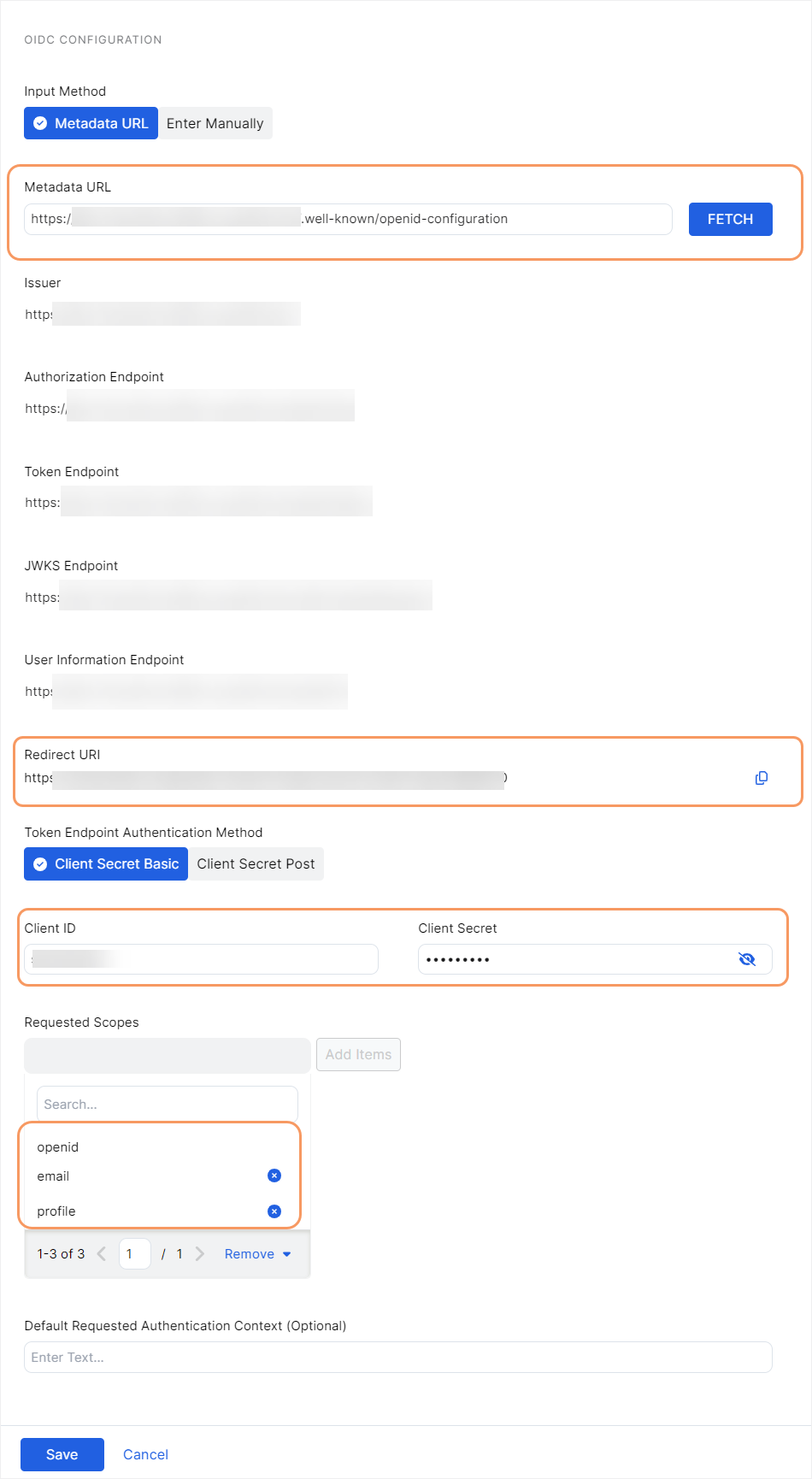Cancel the OIDC configuration
Screen dimensions: 812x1479
[x=145, y=1455]
